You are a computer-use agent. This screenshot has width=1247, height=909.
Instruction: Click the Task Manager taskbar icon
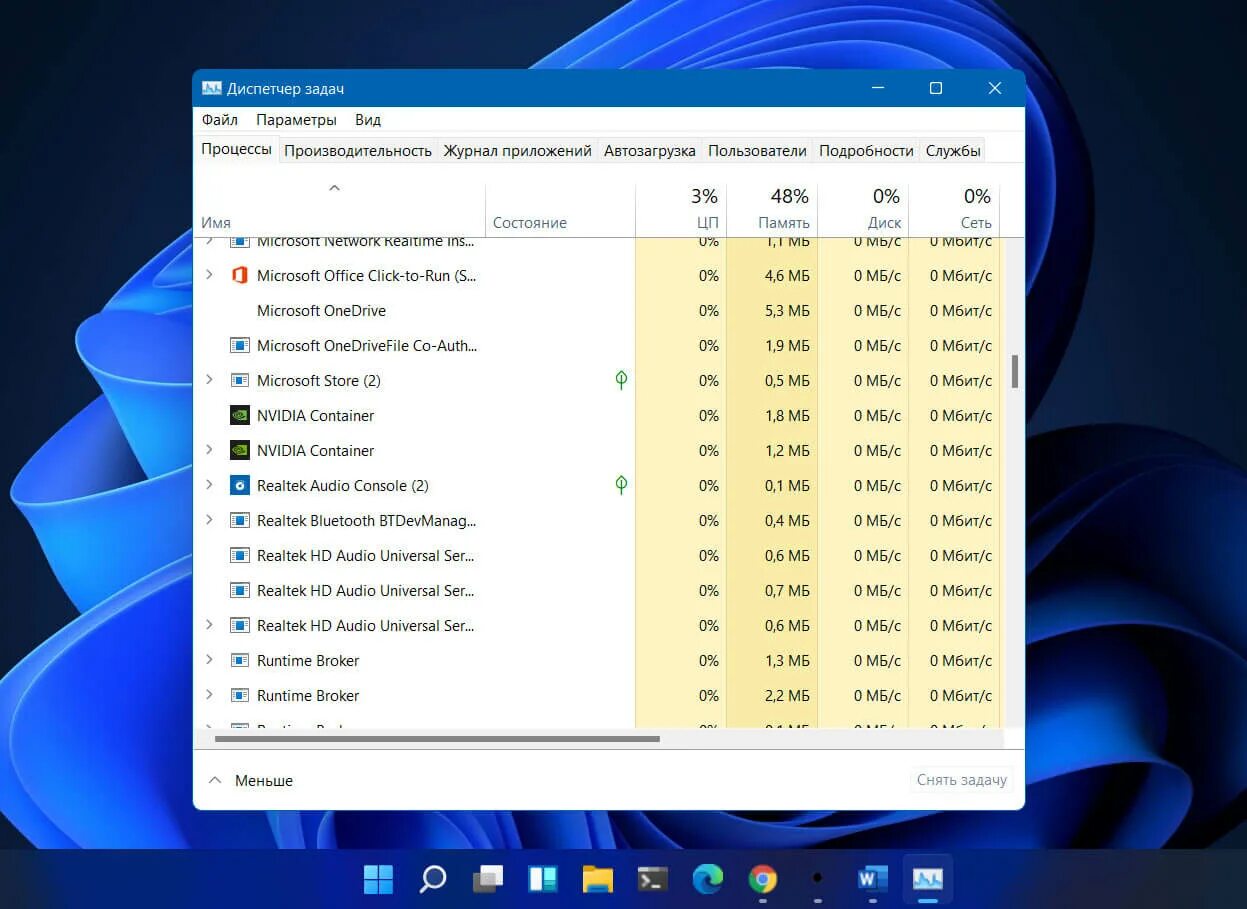(928, 879)
